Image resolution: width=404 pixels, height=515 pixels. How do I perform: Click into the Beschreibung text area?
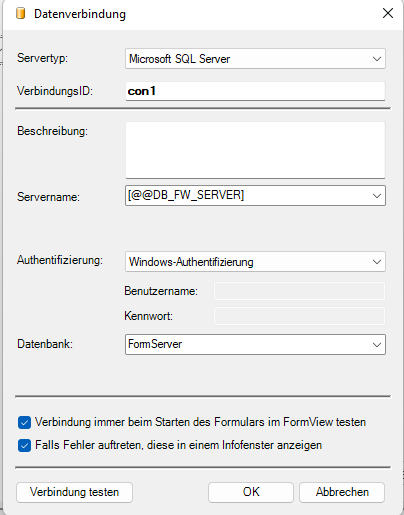click(255, 150)
